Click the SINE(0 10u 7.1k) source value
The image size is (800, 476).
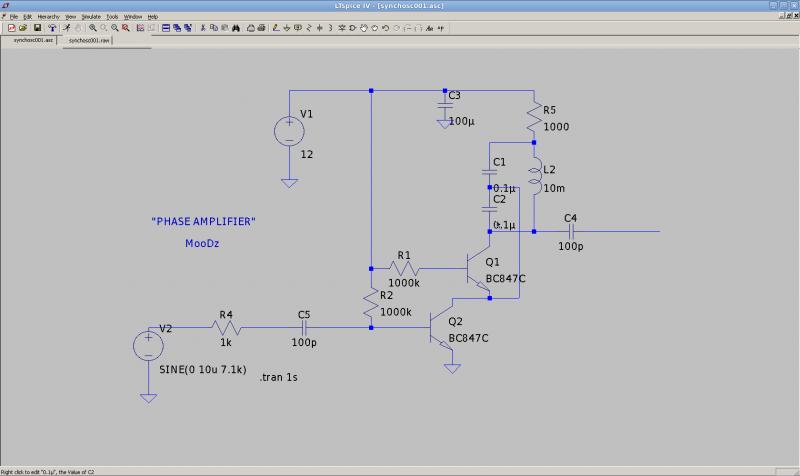(x=203, y=369)
